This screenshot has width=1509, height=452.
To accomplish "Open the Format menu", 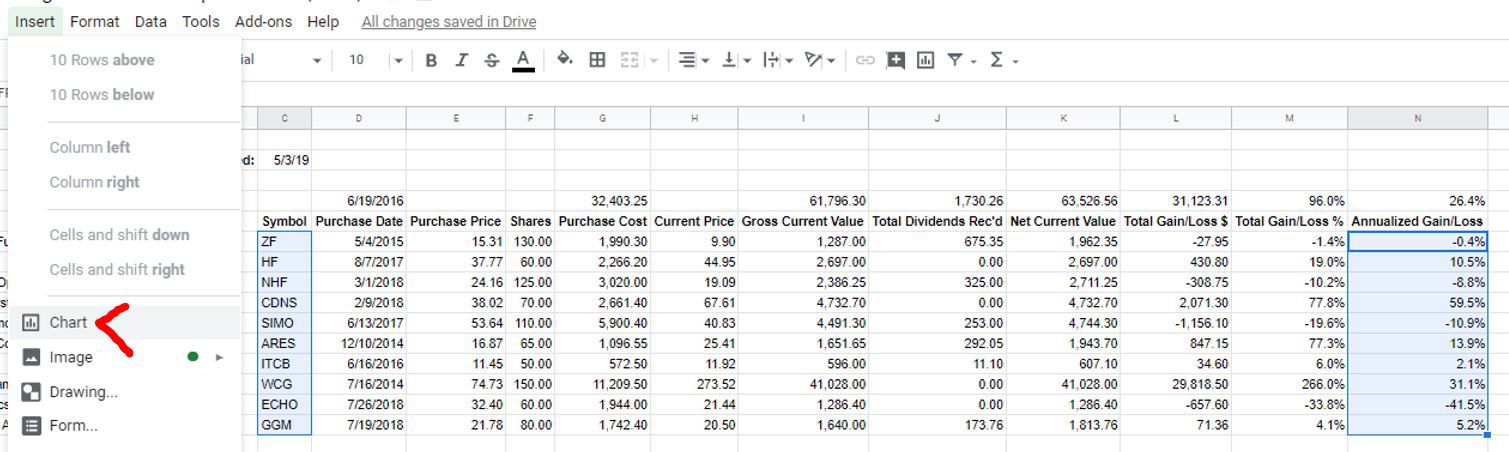I will click(94, 21).
